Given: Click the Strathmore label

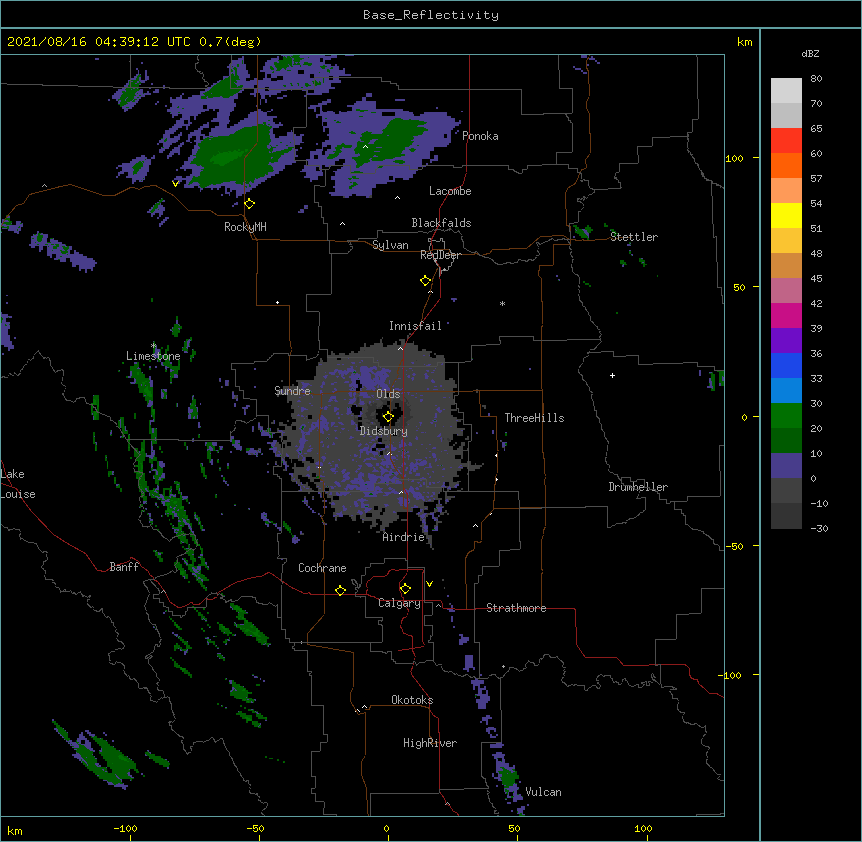Looking at the screenshot, I should tap(516, 608).
